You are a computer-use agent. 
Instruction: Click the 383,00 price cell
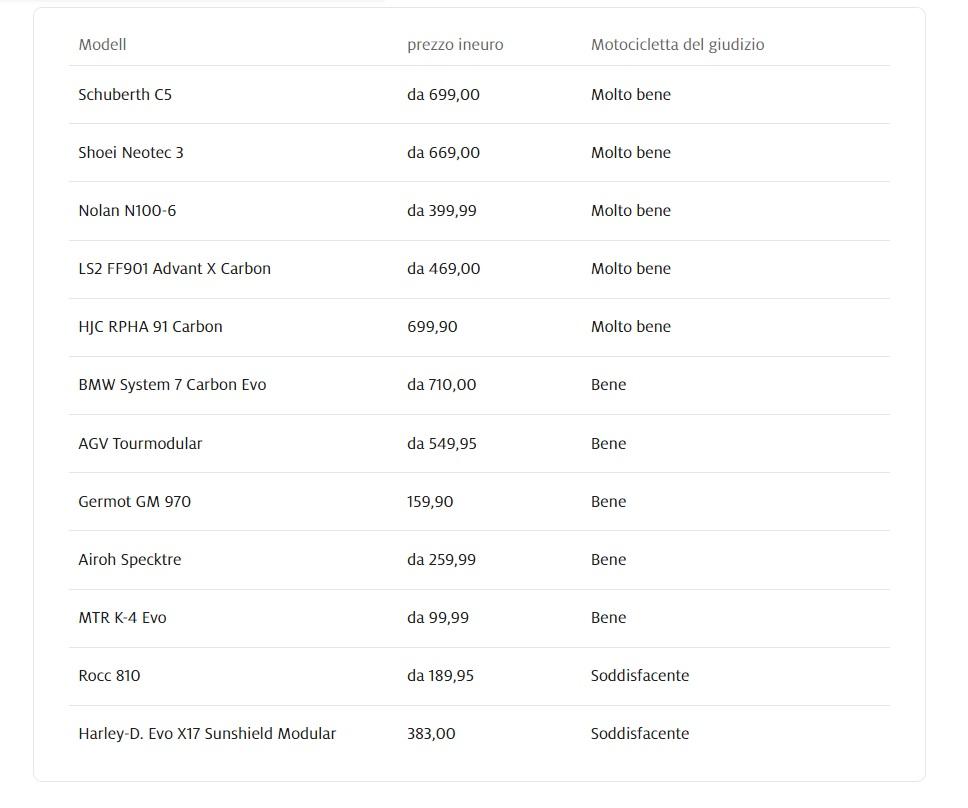(x=431, y=734)
